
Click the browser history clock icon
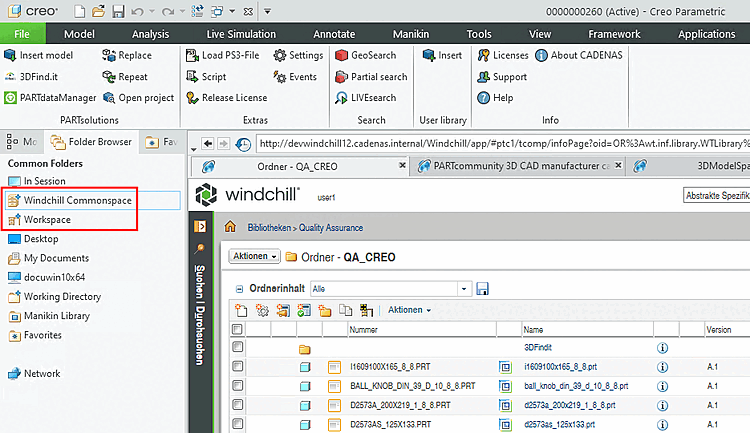(x=243, y=144)
